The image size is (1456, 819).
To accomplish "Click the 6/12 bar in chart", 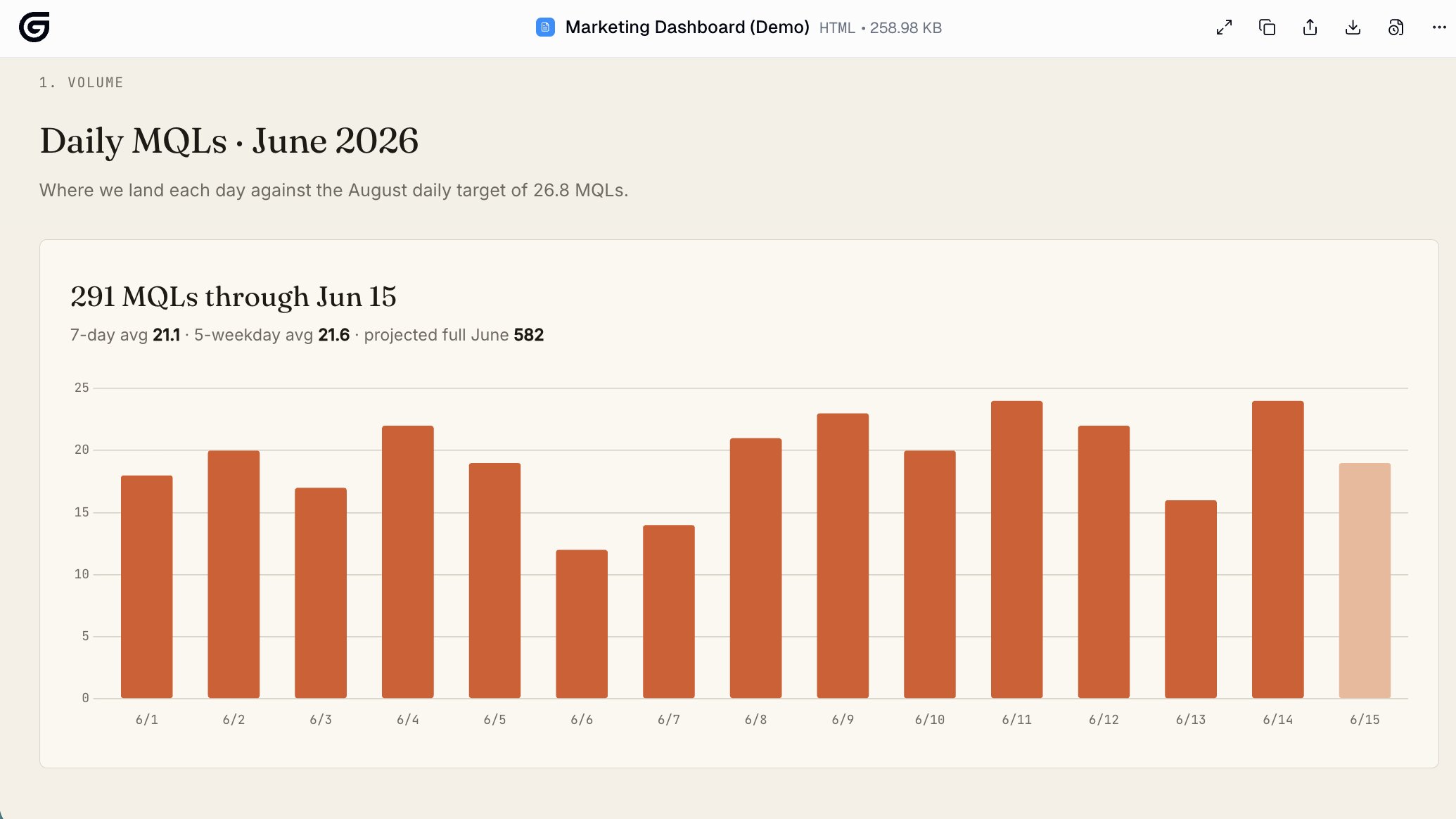I will pyautogui.click(x=1104, y=562).
